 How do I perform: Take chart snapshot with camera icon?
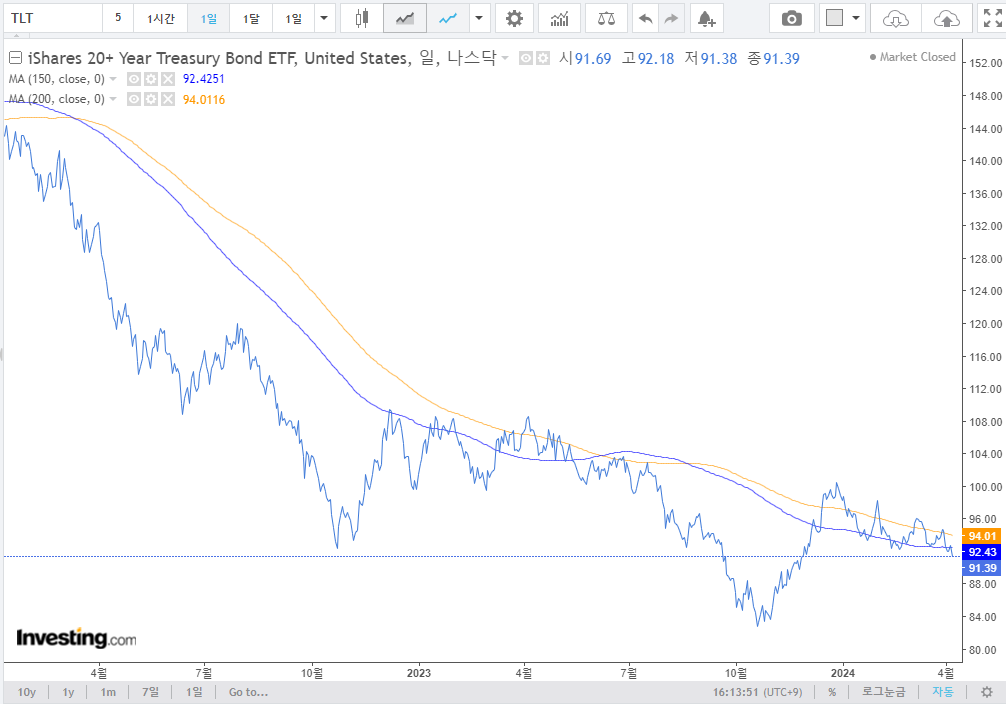pos(792,19)
